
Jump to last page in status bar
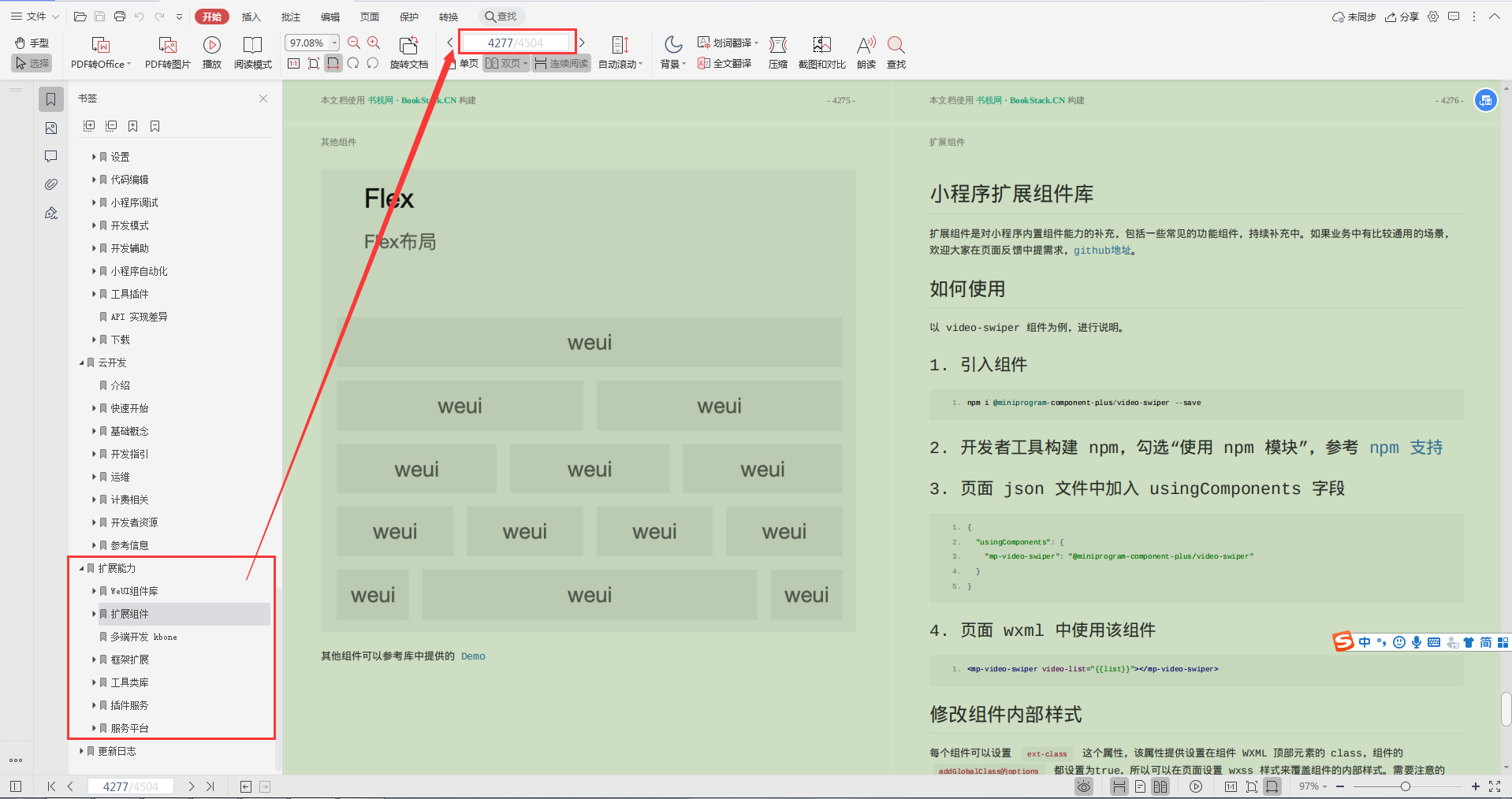(x=210, y=786)
